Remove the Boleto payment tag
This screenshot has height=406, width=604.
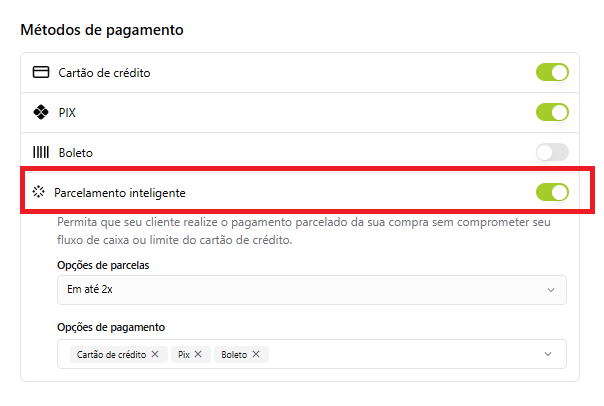click(x=256, y=354)
